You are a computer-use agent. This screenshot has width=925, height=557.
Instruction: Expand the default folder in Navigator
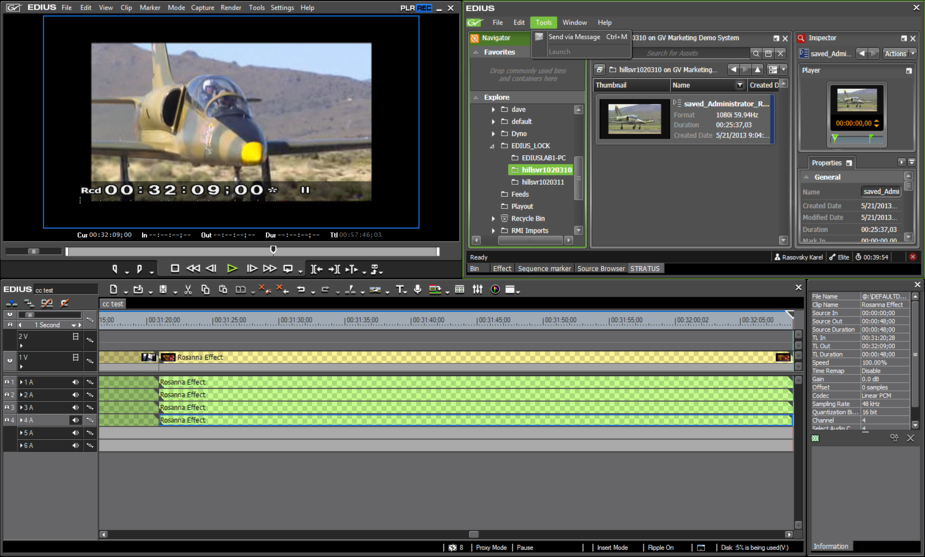click(493, 122)
